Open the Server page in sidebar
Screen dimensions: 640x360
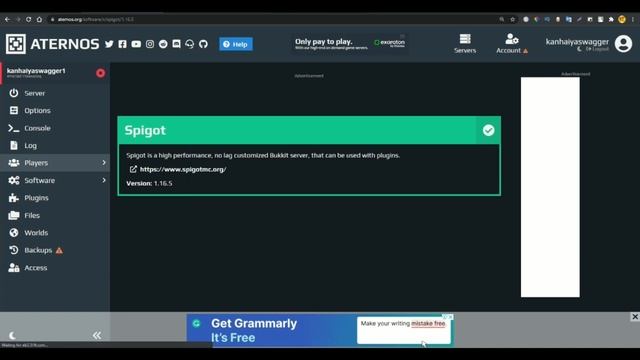pyautogui.click(x=55, y=93)
